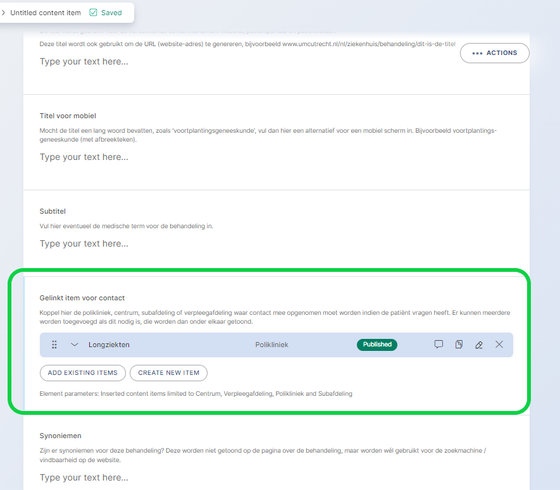
Task: Expand the Longziekten linked item chevron
Action: [x=74, y=345]
